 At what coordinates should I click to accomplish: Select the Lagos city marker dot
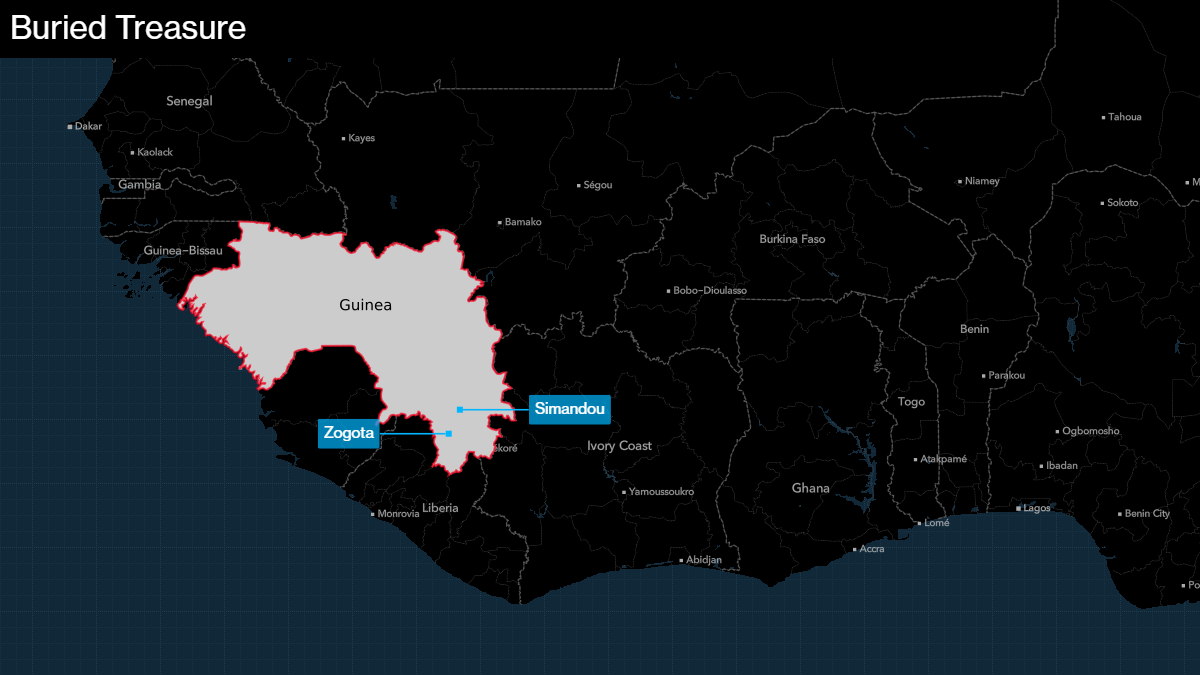(1019, 509)
